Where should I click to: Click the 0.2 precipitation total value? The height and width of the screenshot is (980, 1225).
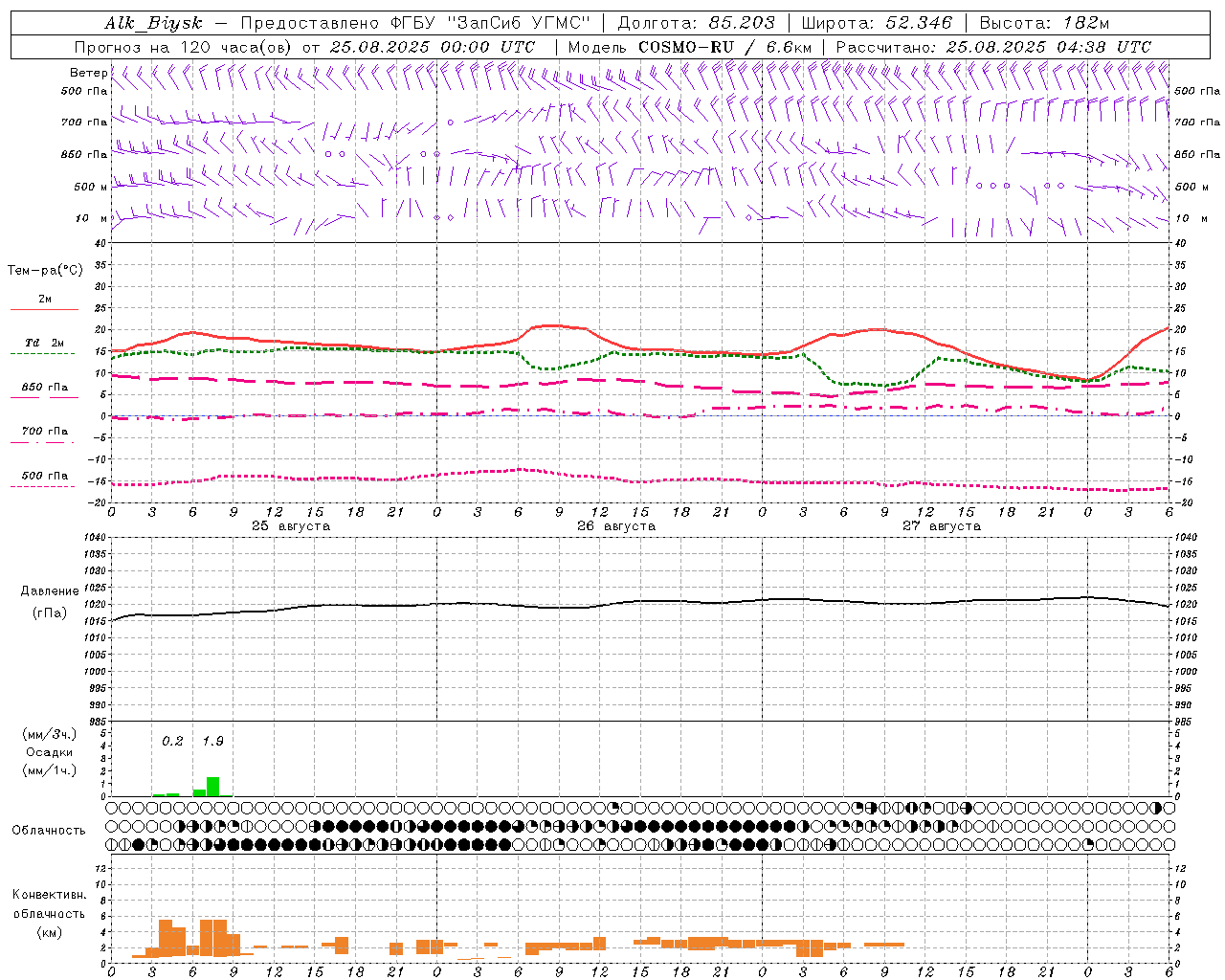coord(172,741)
